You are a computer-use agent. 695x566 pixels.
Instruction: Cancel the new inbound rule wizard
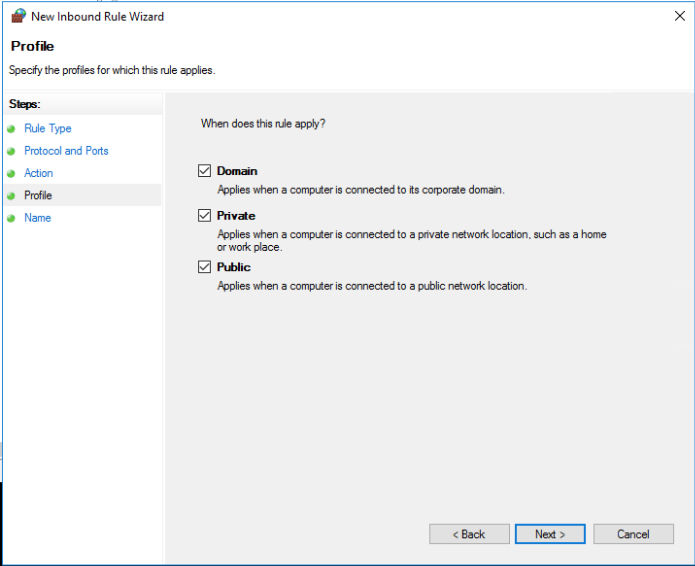(633, 534)
